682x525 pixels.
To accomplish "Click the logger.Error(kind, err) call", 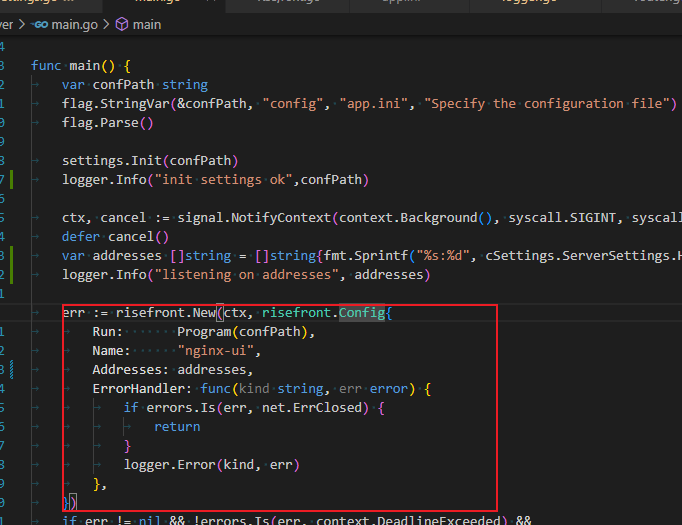I will coord(211,465).
